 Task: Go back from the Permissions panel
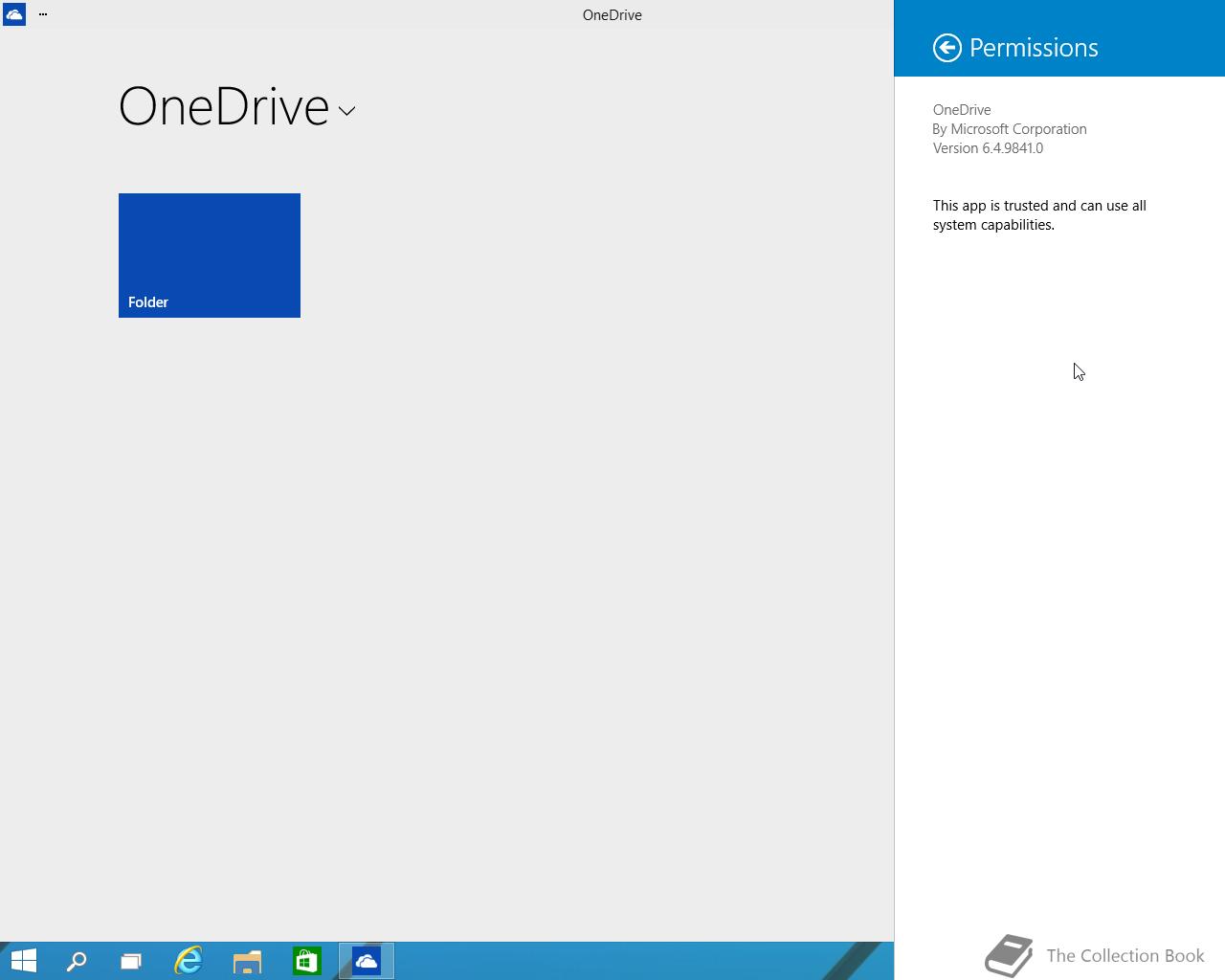pyautogui.click(x=947, y=48)
